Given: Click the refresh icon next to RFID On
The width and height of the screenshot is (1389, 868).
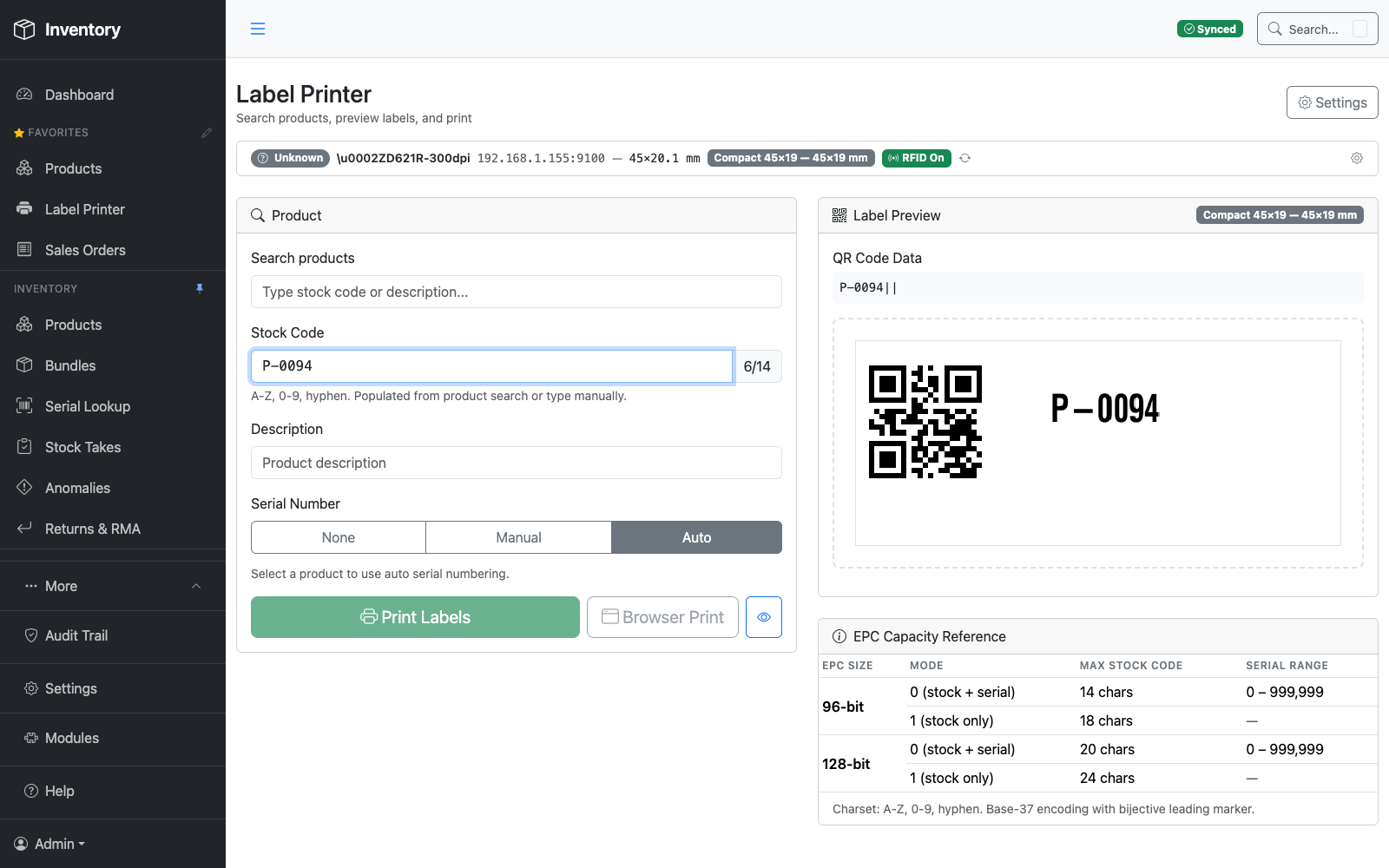Looking at the screenshot, I should coord(964,158).
